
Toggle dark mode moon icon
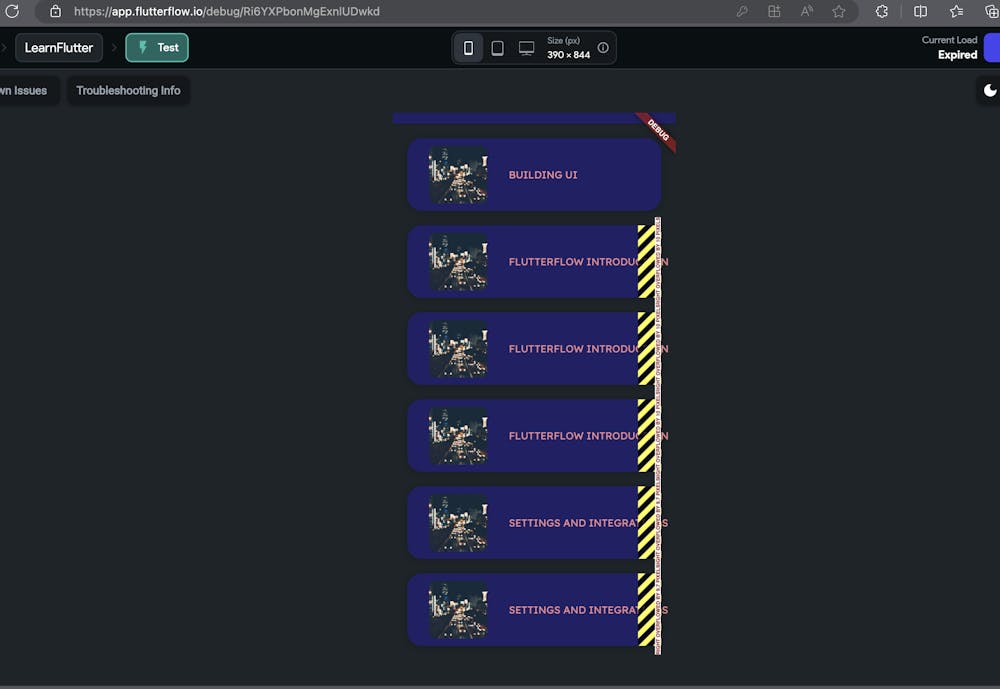(x=989, y=91)
